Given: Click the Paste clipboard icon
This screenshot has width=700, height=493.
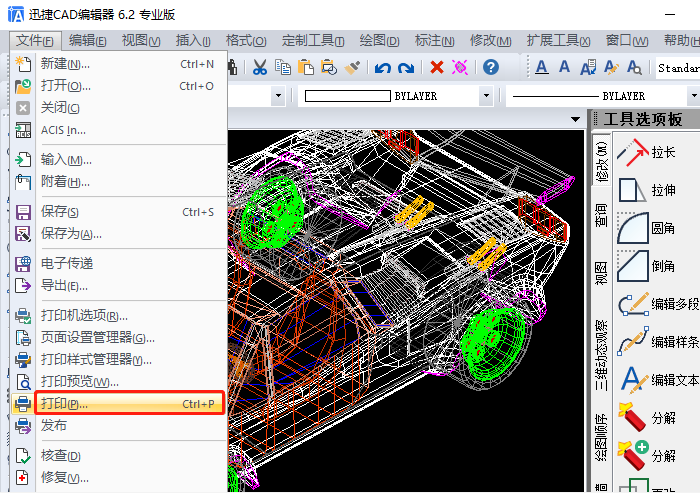Looking at the screenshot, I should [x=306, y=67].
